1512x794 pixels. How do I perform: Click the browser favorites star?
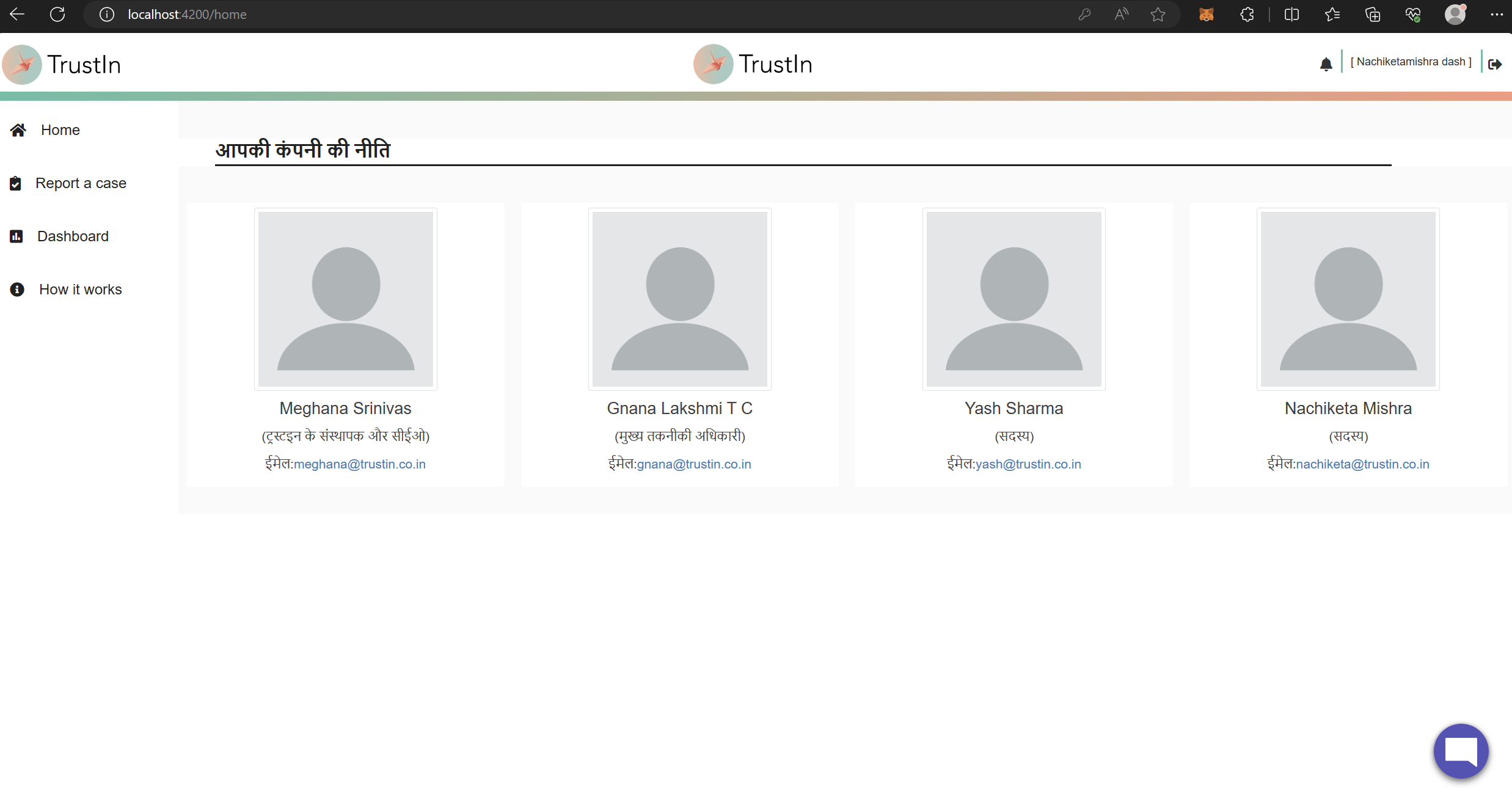[x=1158, y=14]
